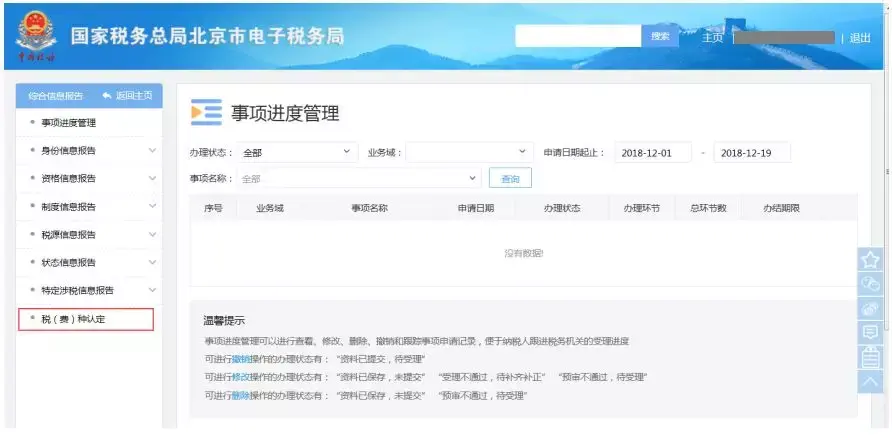
Task: Click the end date field 2018-12-19
Action: 752,153
